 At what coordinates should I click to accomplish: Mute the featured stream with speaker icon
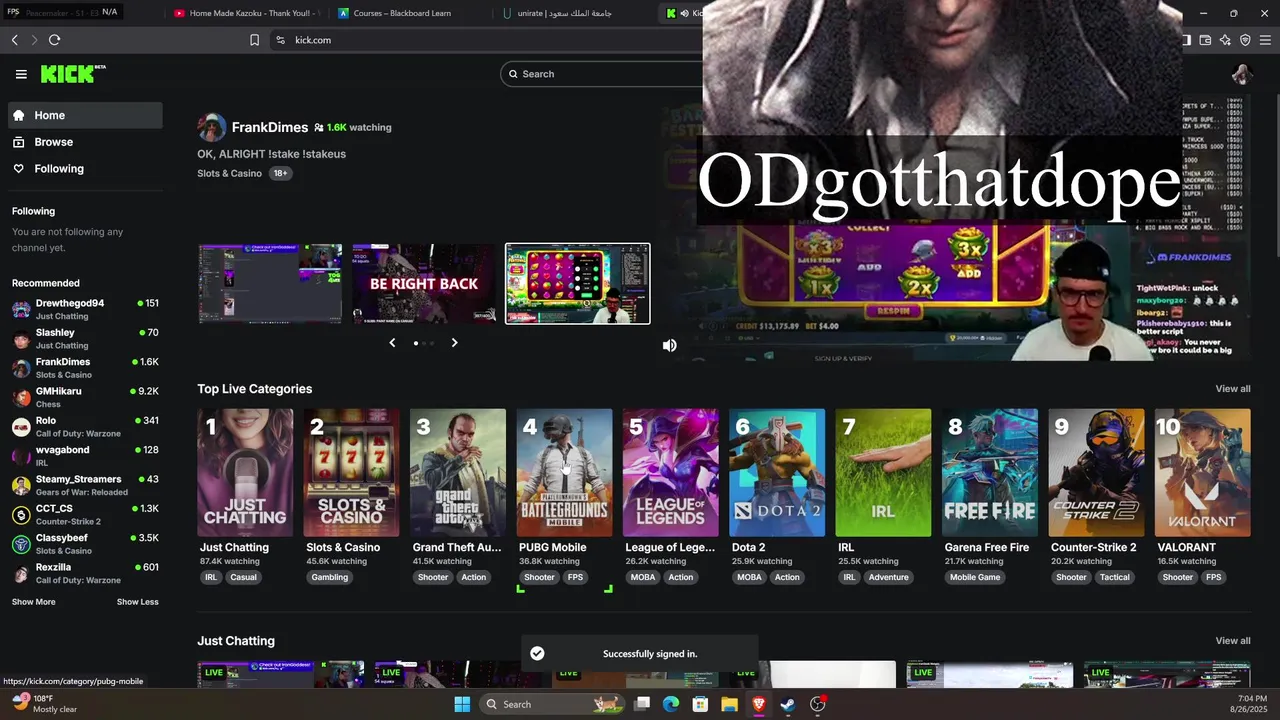click(669, 345)
